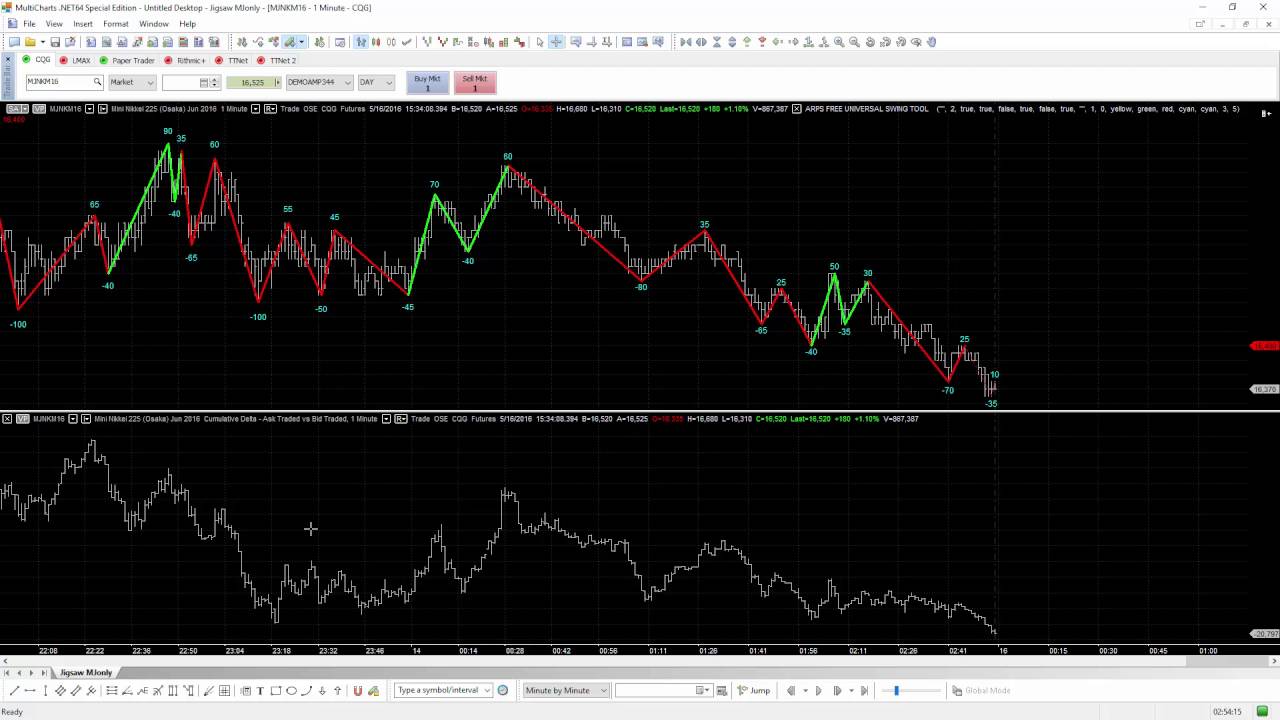The height and width of the screenshot is (720, 1280).
Task: Click the step back playback arrow
Action: click(x=791, y=690)
